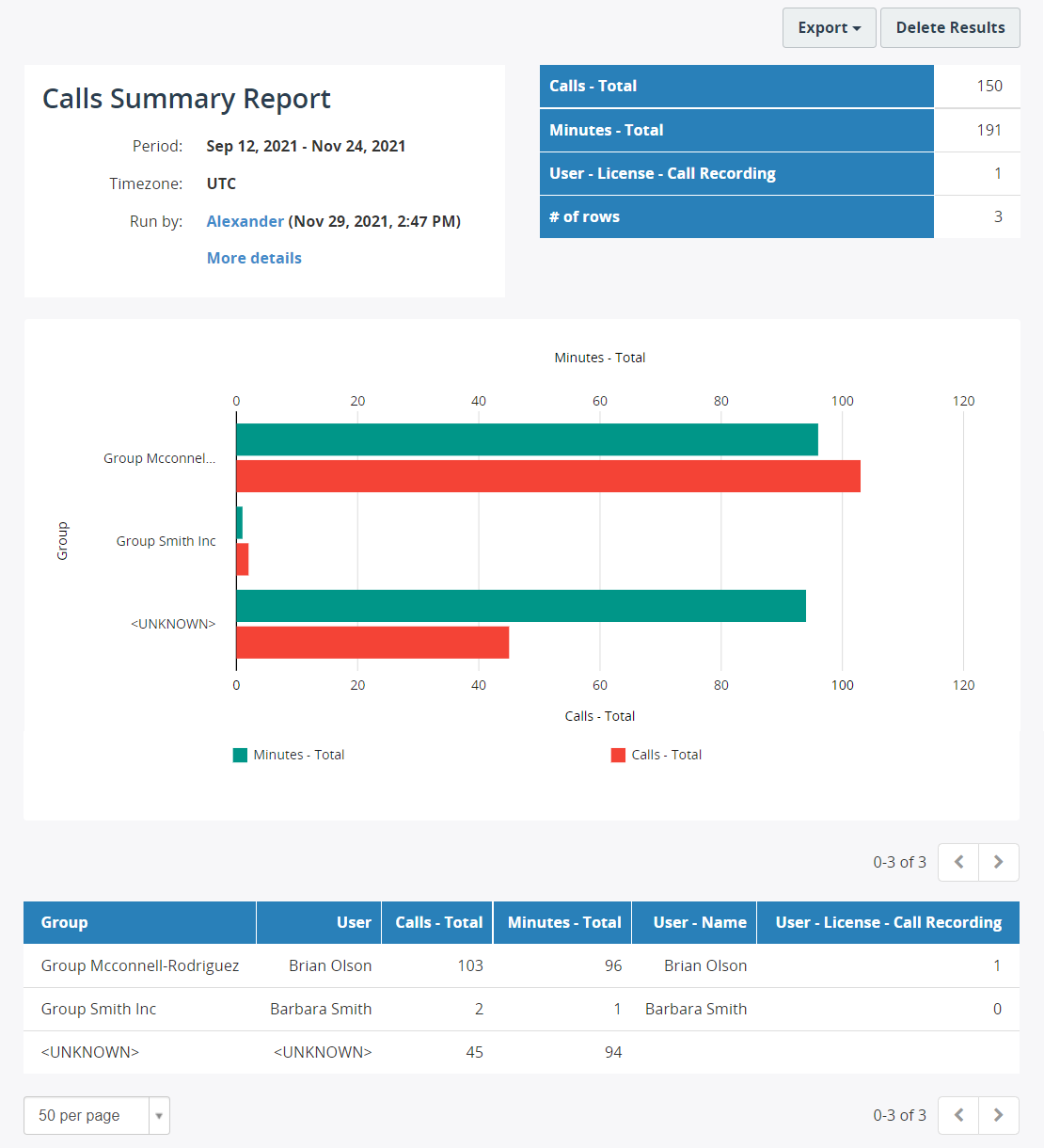Click the Calls - Total summary row
Screen dimensions: 1044x1148
(780, 86)
